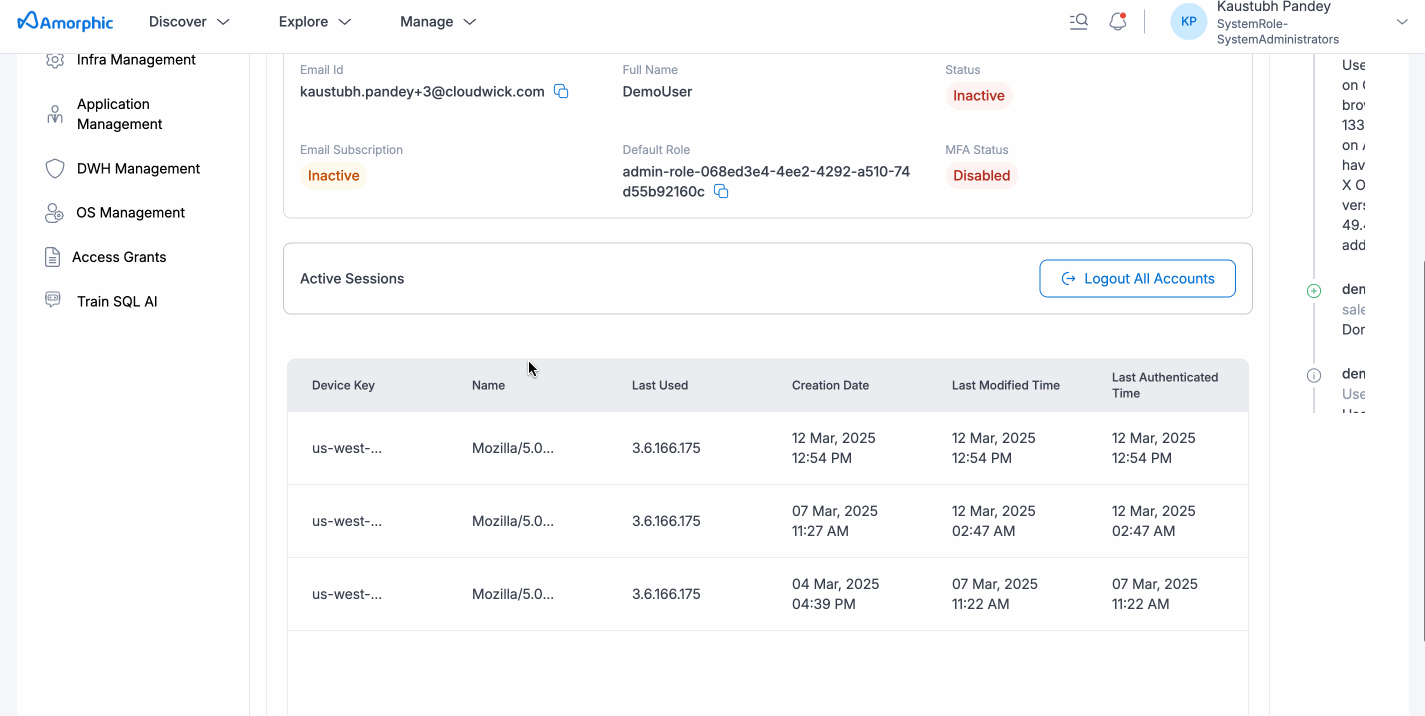The height and width of the screenshot is (716, 1425).
Task: Click the info timeline marker
Action: click(1314, 375)
